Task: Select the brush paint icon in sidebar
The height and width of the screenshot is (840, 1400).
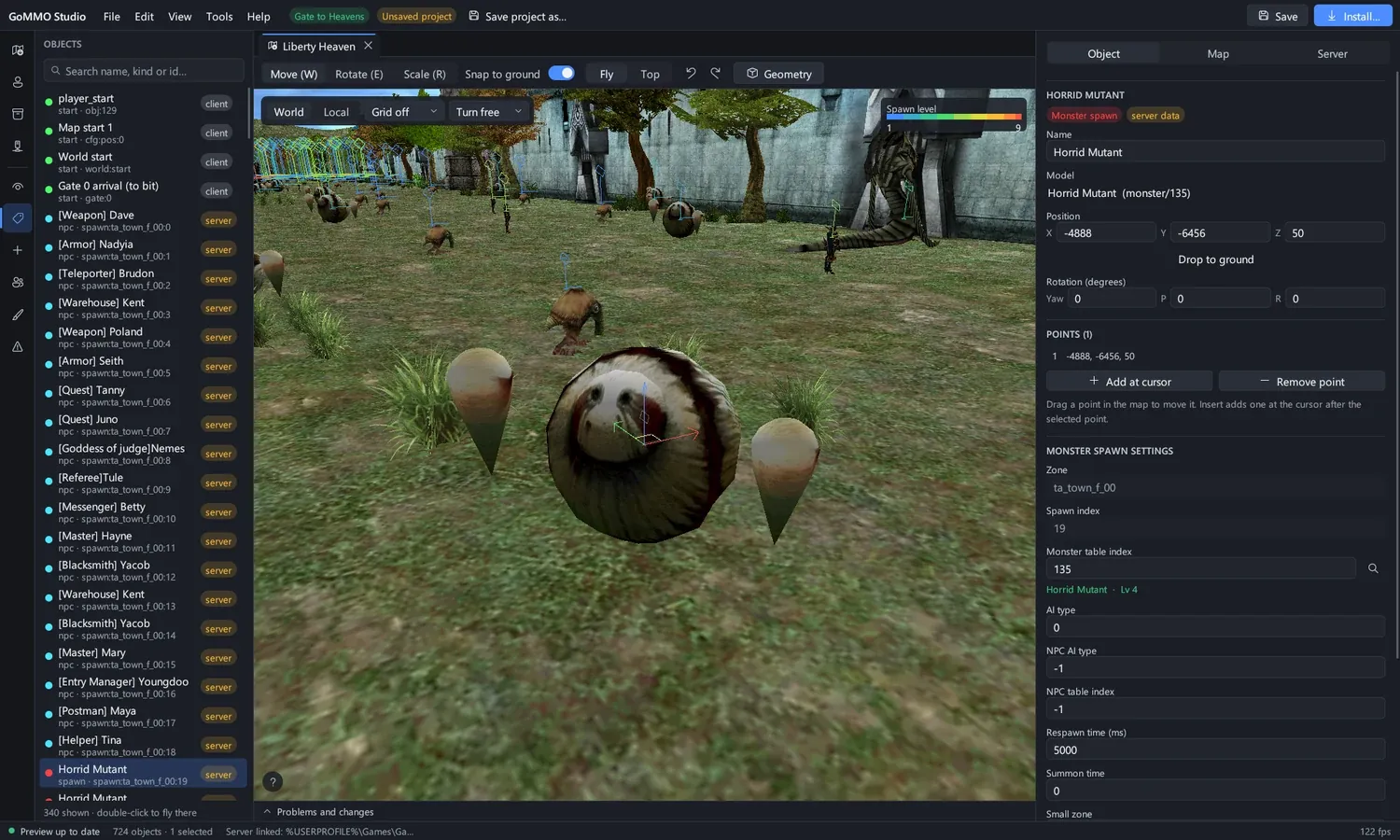Action: [18, 315]
